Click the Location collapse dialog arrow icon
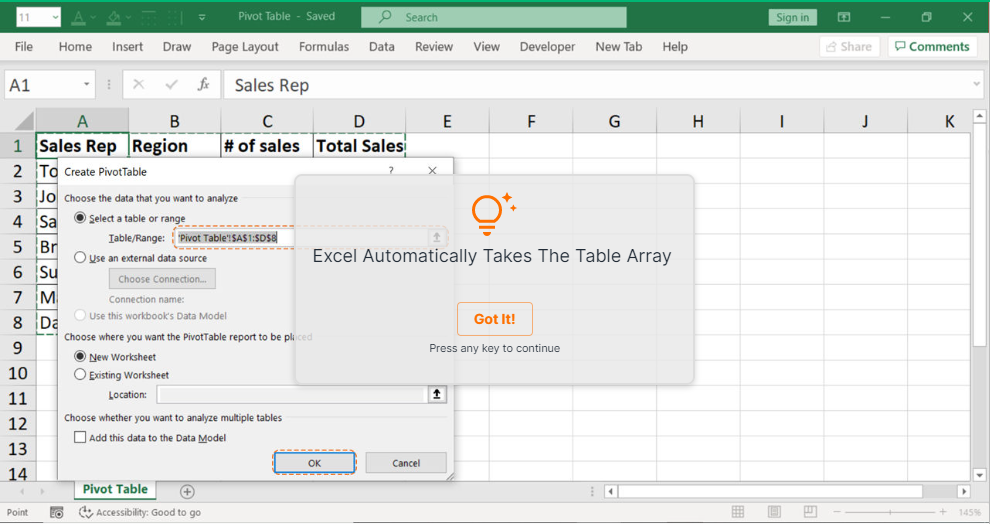The width and height of the screenshot is (990, 524). click(436, 395)
